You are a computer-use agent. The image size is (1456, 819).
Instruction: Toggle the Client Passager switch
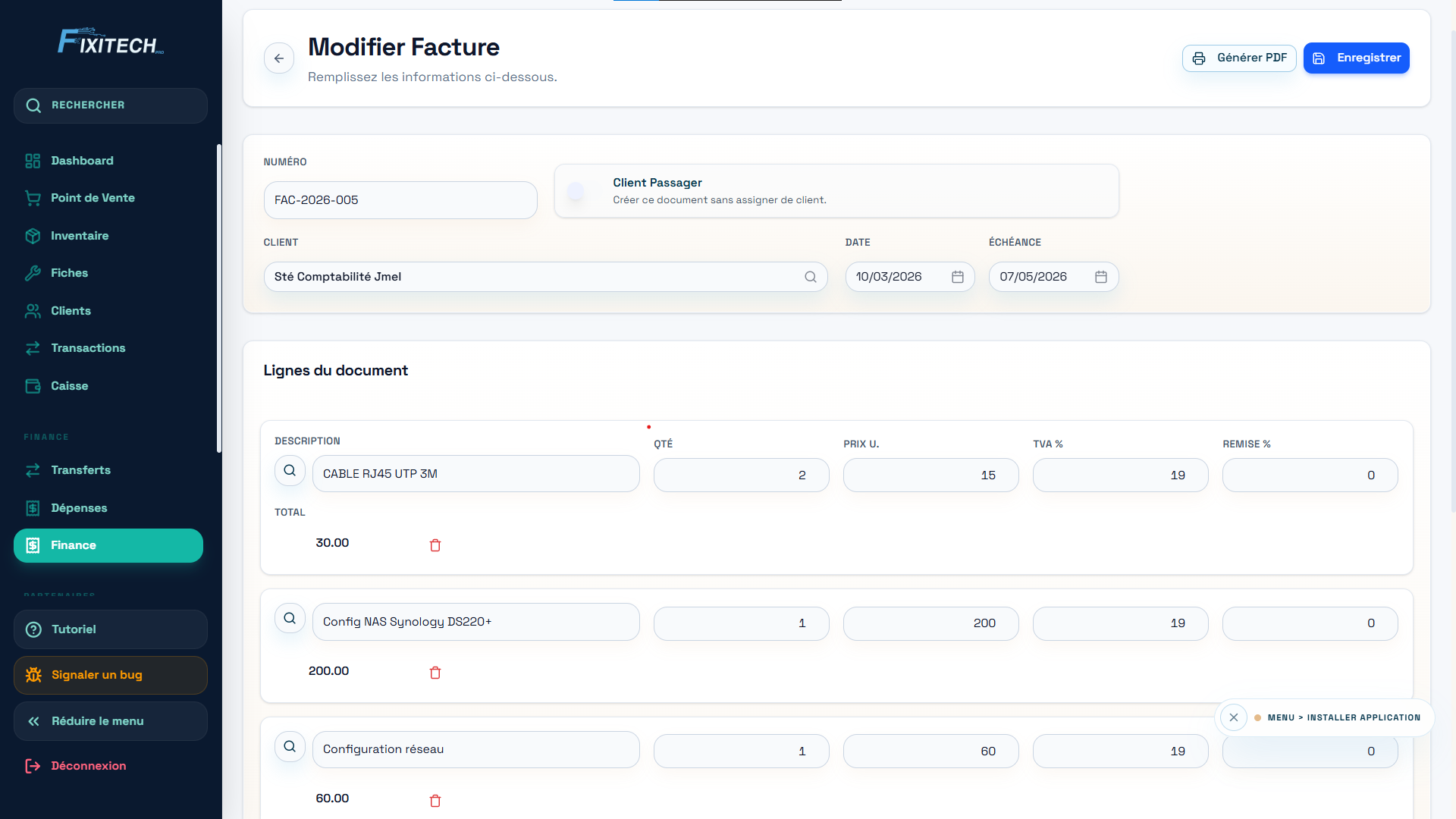point(581,191)
